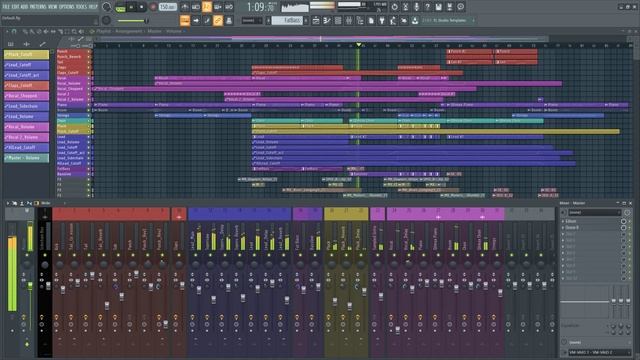Image resolution: width=640 pixels, height=360 pixels.
Task: Click the play button in transport
Action: (x=131, y=7)
